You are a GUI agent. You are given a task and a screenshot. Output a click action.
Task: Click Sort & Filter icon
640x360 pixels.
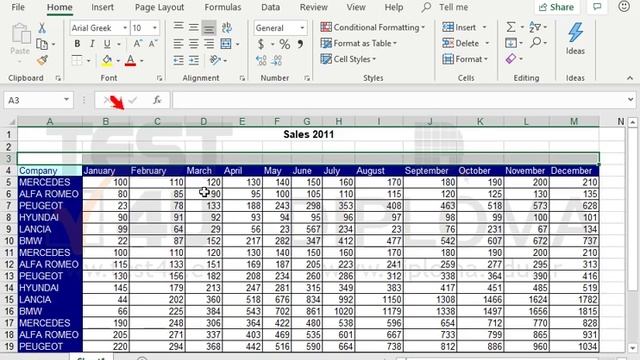point(535,27)
